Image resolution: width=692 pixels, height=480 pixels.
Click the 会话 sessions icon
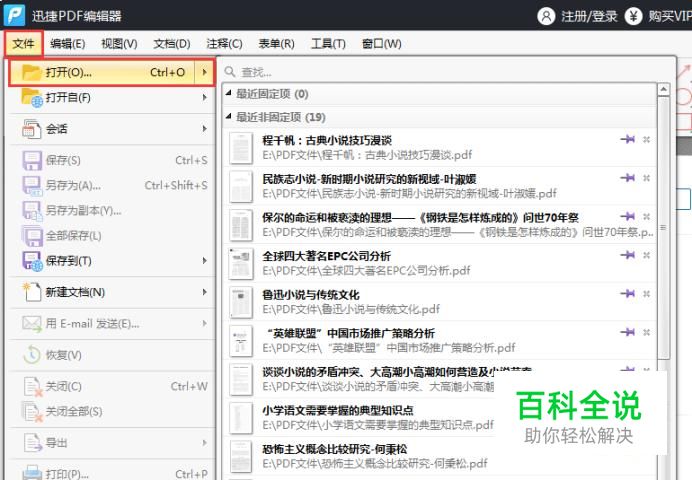click(31, 128)
